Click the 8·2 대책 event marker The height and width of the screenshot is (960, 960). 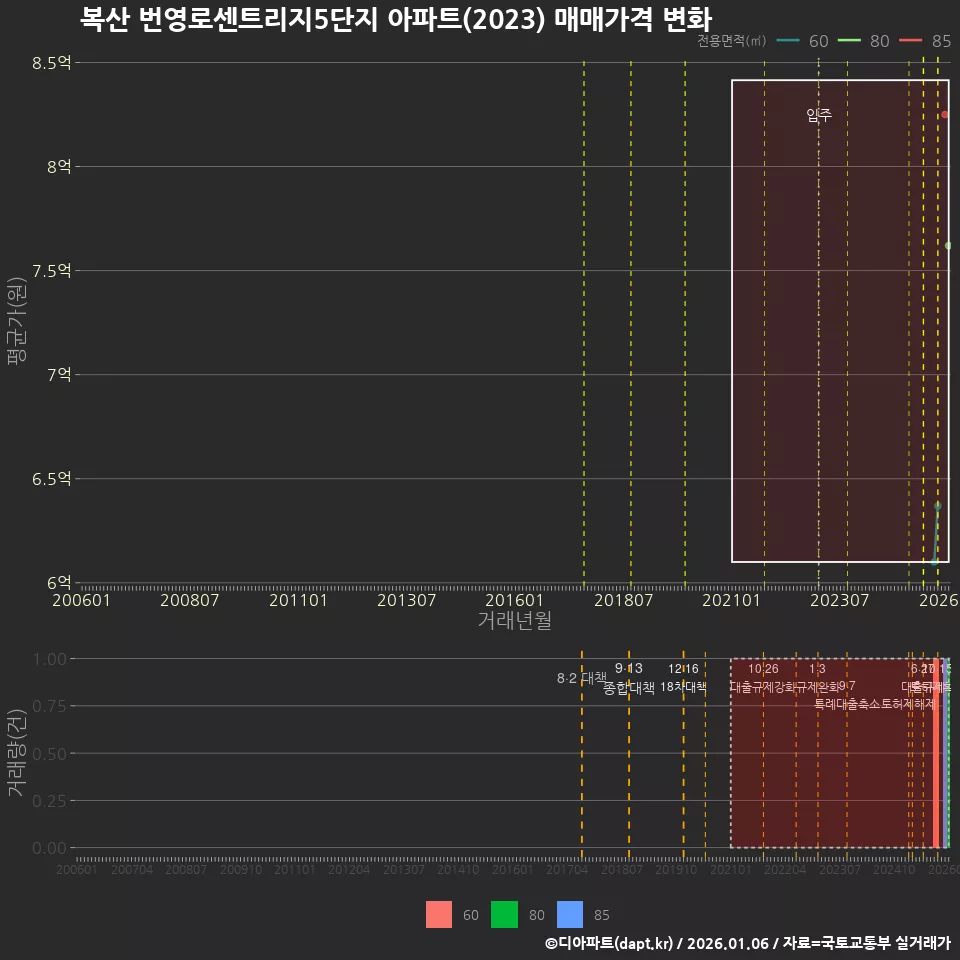582,677
